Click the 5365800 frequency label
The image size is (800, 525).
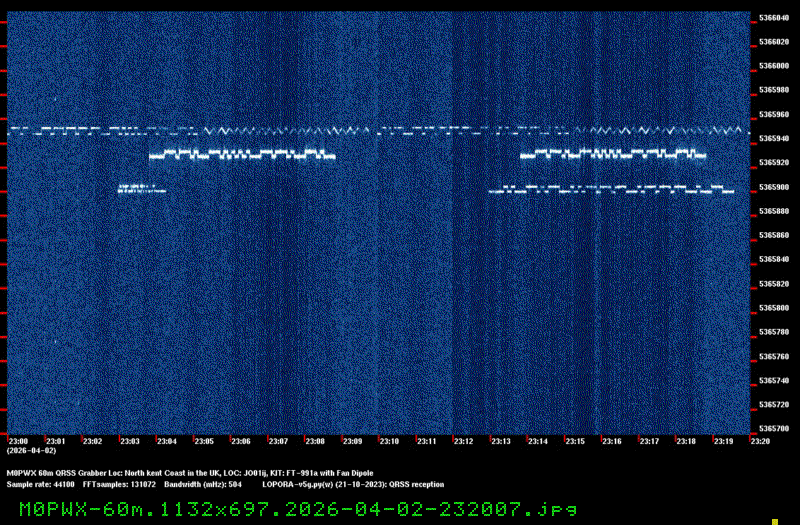coord(774,308)
